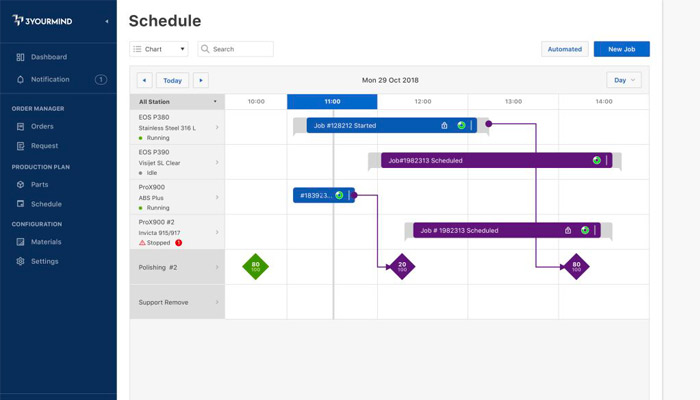Select the green 80/100 Polishing diamond marker

256,266
